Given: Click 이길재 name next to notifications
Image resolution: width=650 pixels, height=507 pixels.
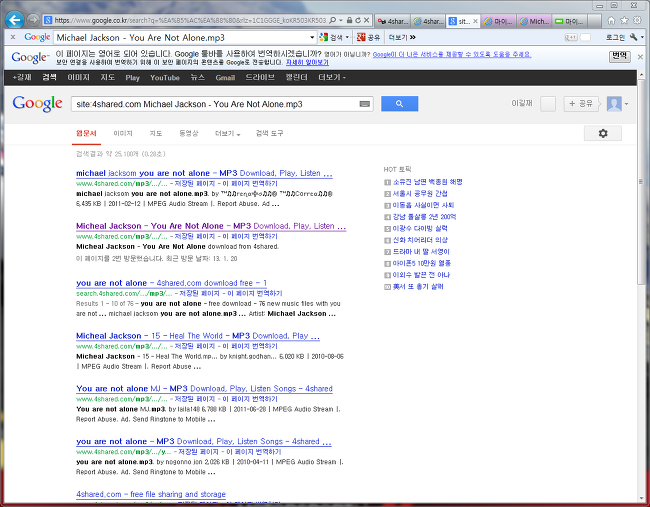Looking at the screenshot, I should coord(521,104).
